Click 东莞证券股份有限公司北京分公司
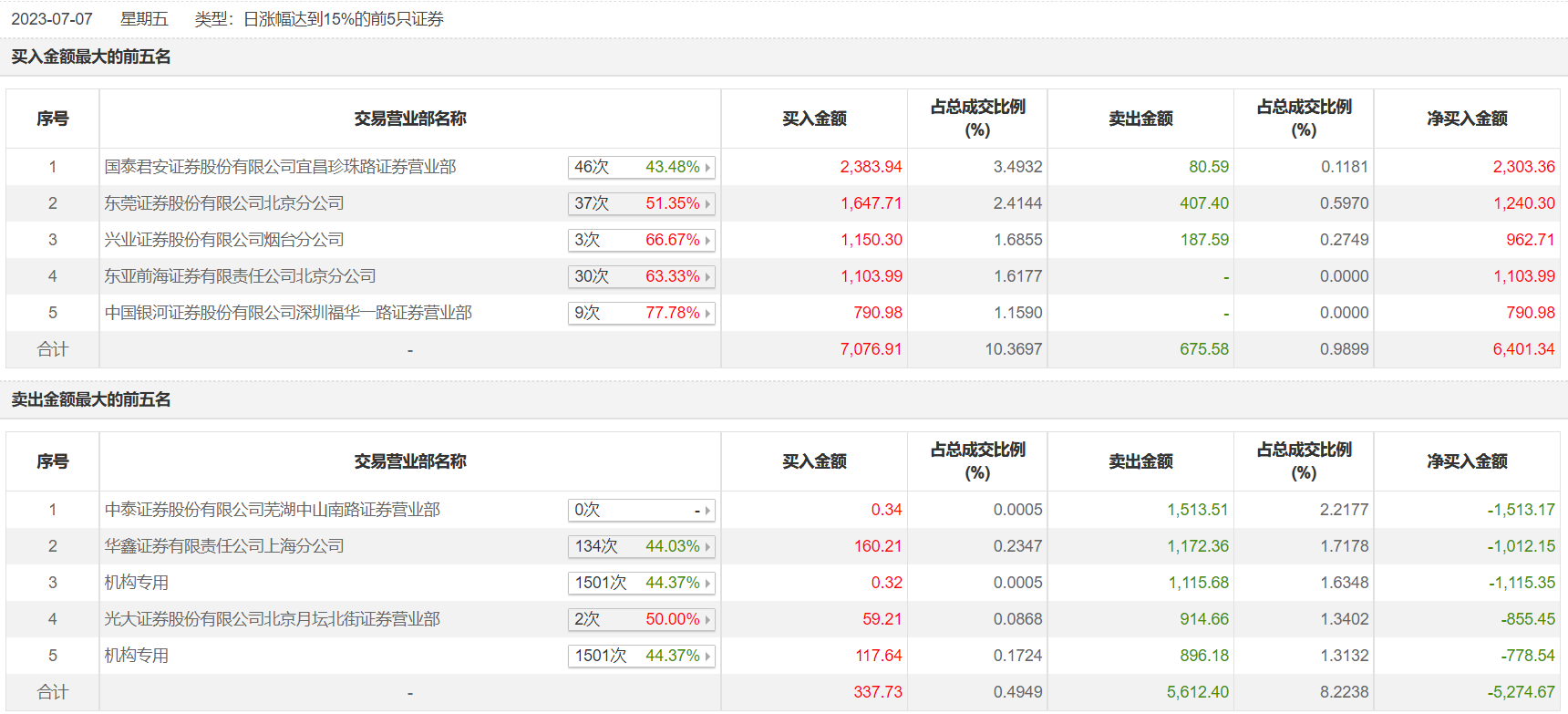This screenshot has width=1568, height=714. 224,203
